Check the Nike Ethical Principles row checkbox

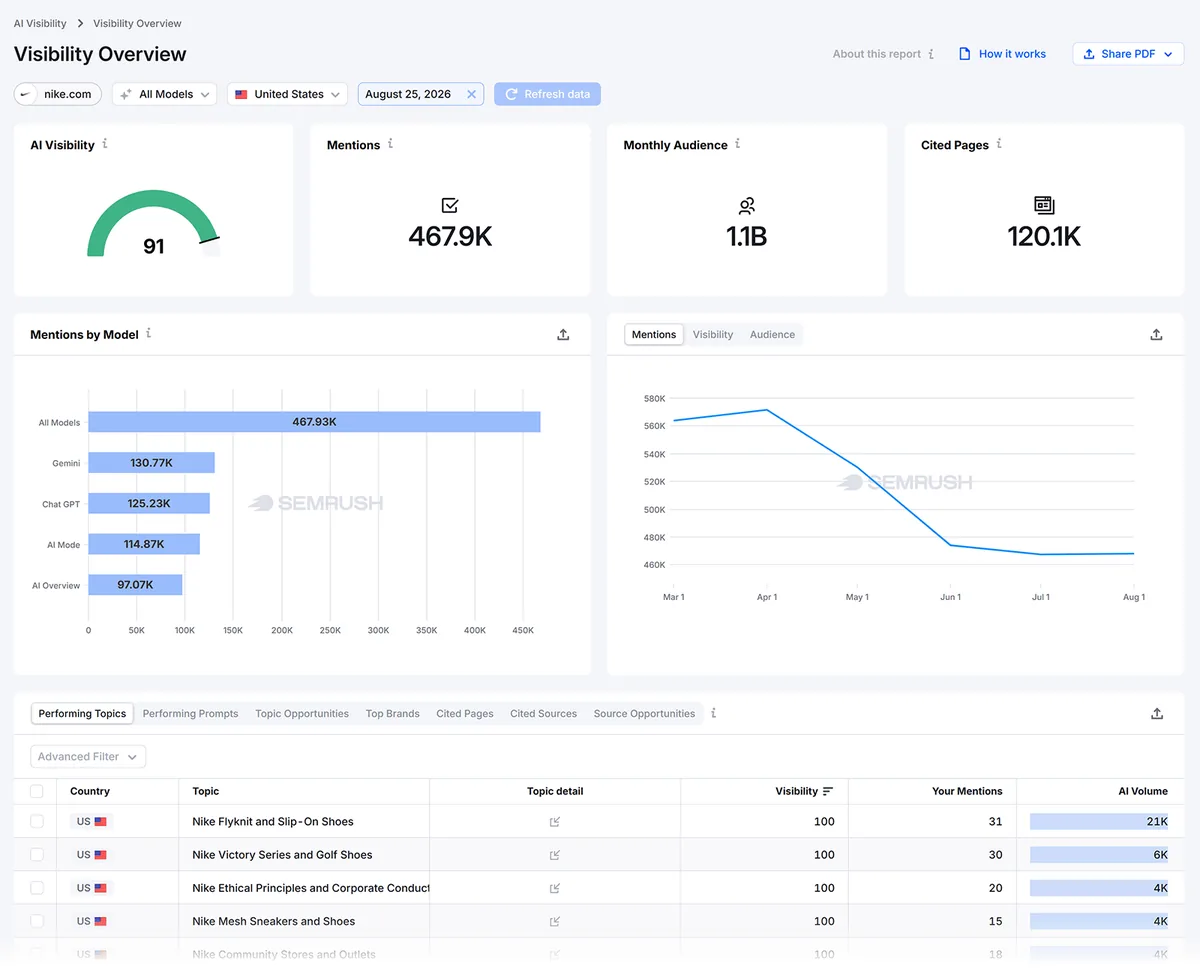click(37, 888)
